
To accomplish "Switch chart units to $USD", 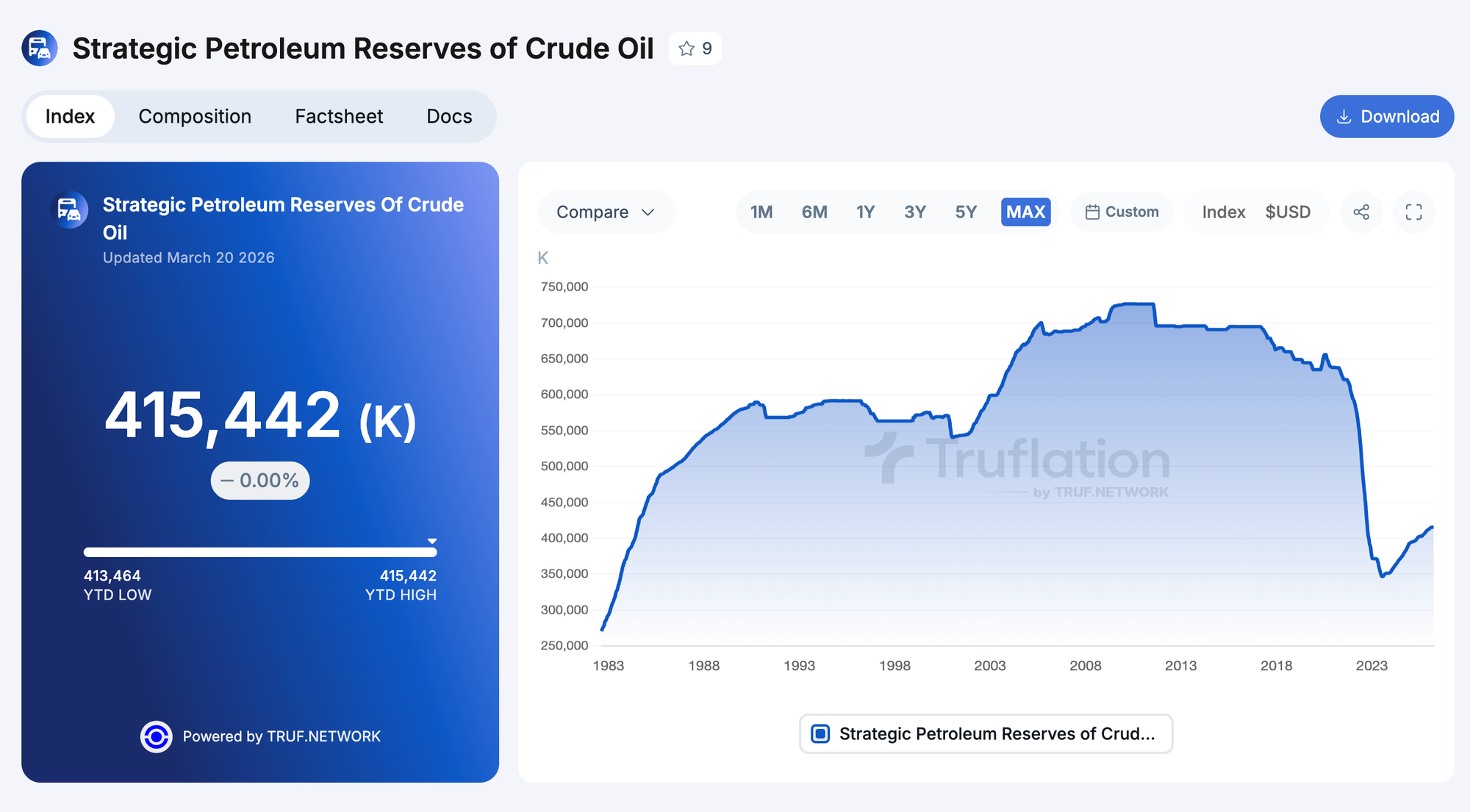I will tap(1288, 212).
